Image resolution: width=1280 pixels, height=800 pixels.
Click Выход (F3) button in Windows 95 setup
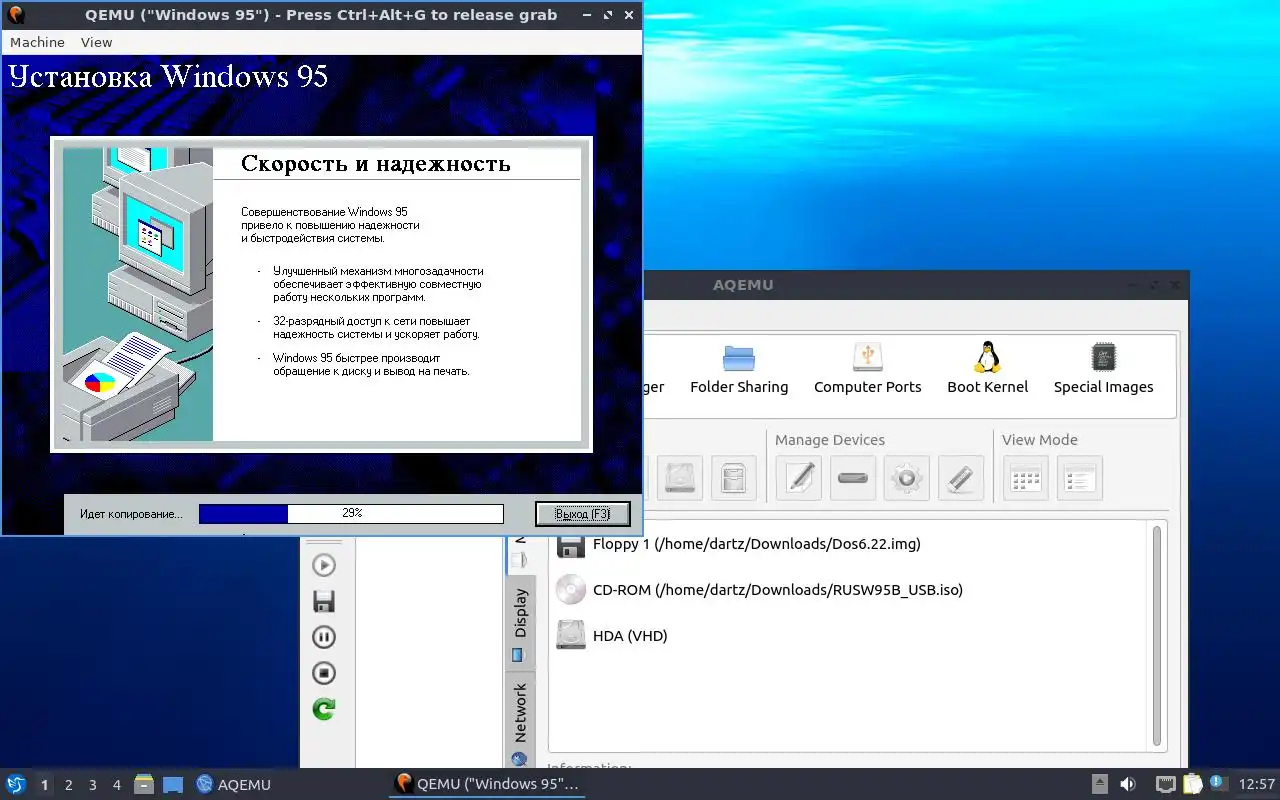[582, 513]
